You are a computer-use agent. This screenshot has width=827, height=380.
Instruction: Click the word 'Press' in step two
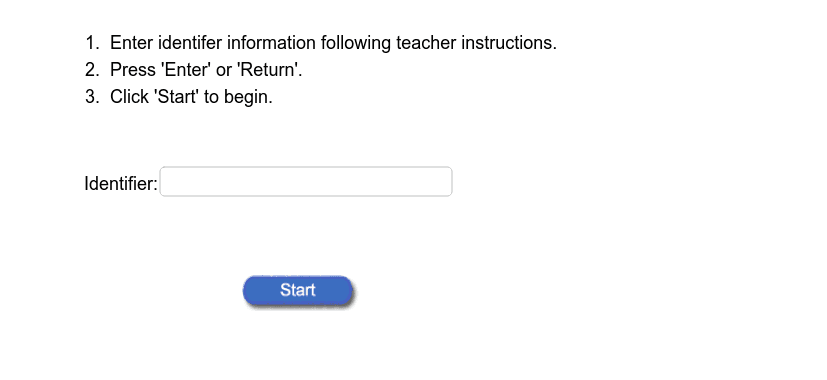click(x=132, y=70)
